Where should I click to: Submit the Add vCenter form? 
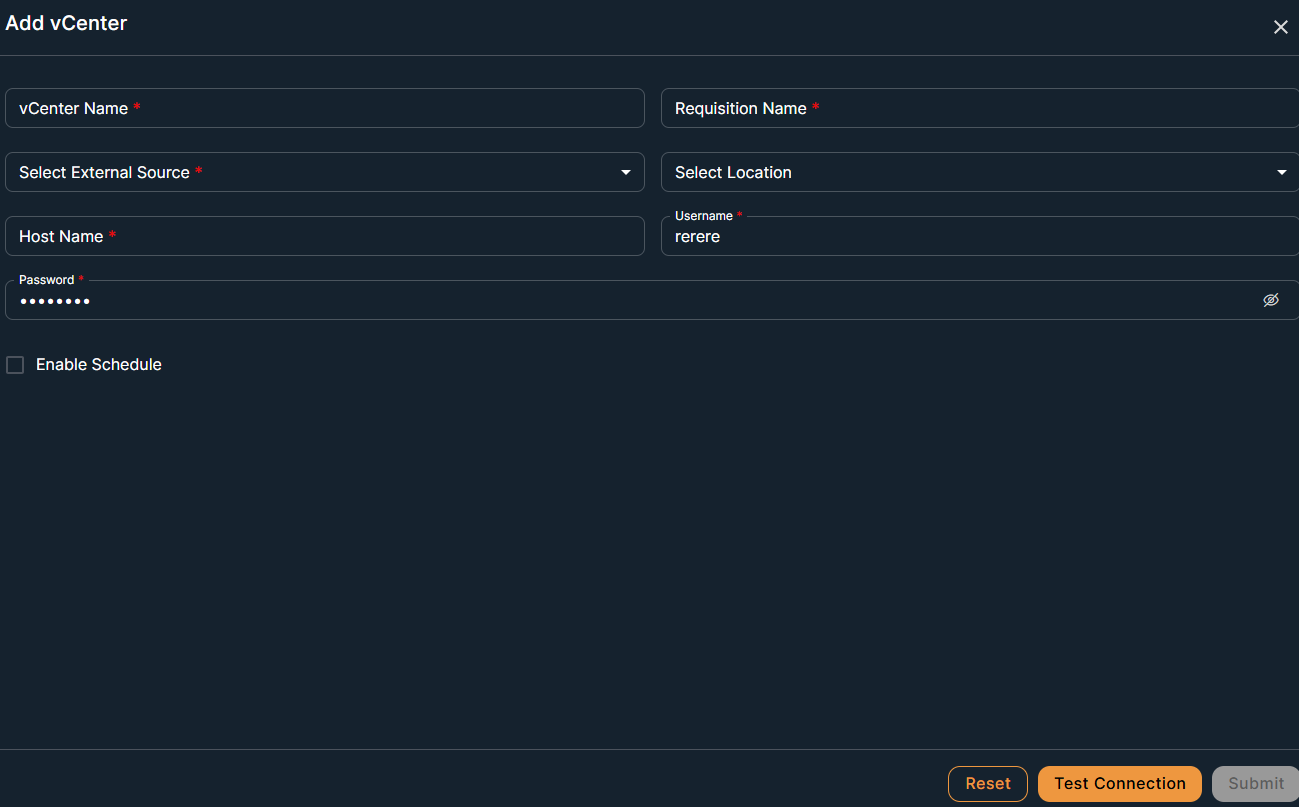click(x=1256, y=784)
